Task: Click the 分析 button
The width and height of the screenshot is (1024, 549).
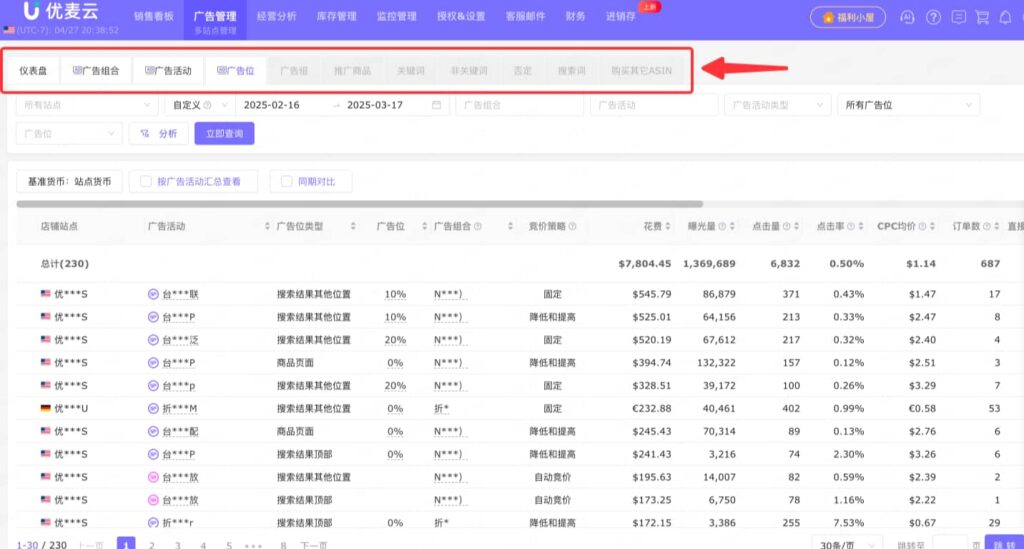Action: (159, 134)
